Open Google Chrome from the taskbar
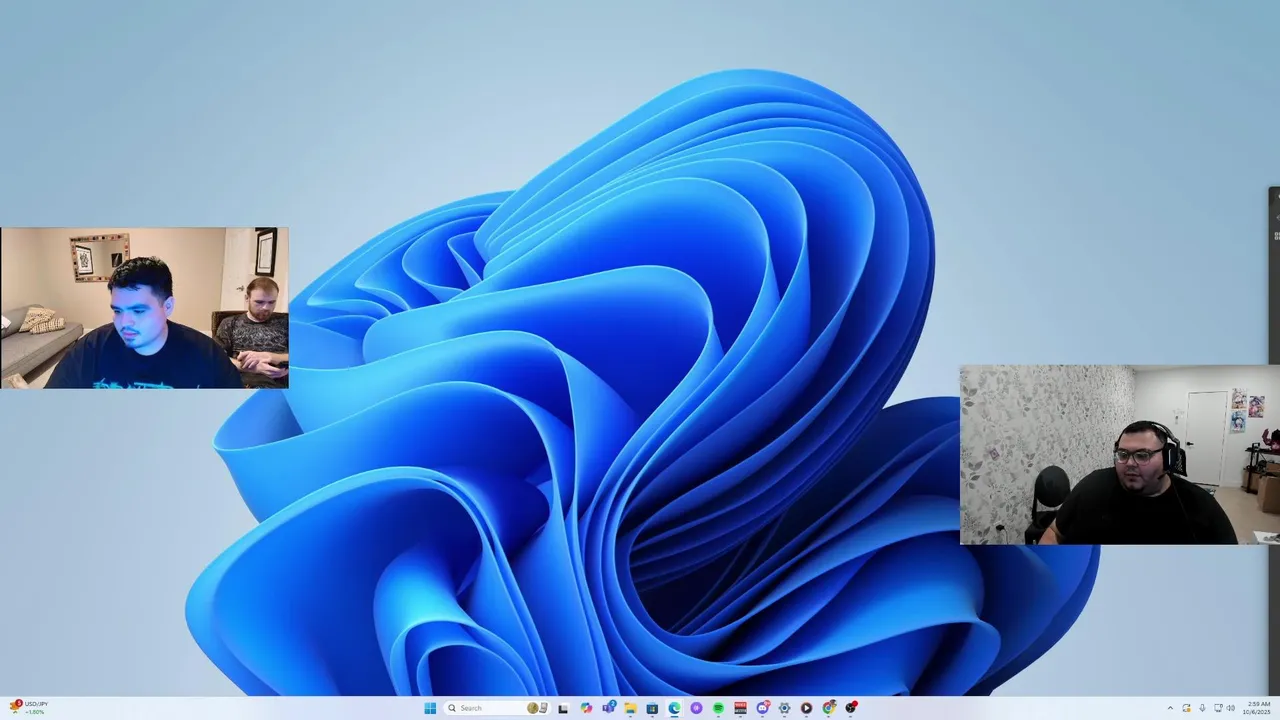1280x720 pixels. pyautogui.click(x=829, y=708)
